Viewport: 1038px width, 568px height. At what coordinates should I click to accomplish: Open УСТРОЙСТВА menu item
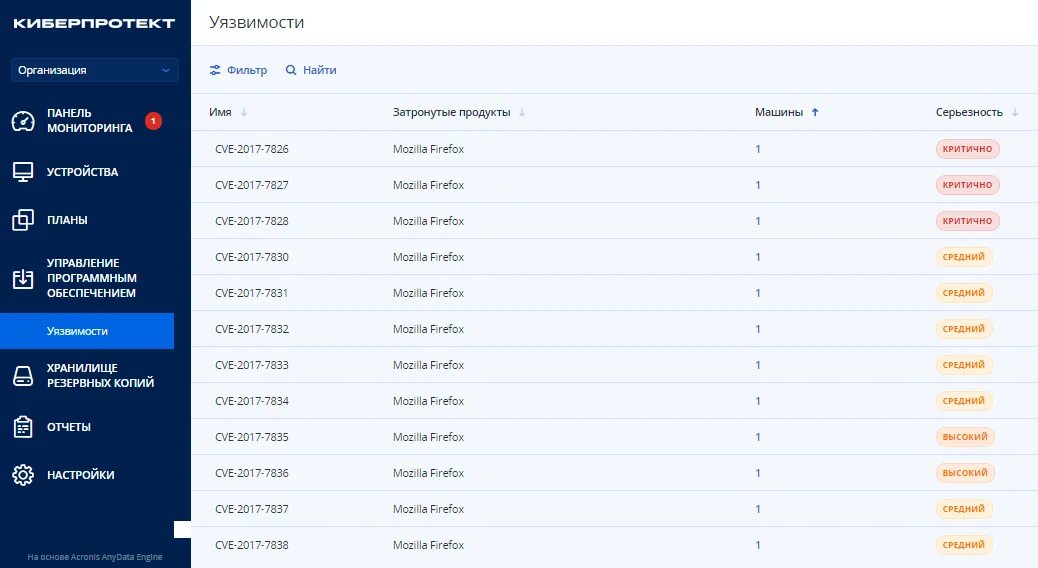(x=82, y=172)
